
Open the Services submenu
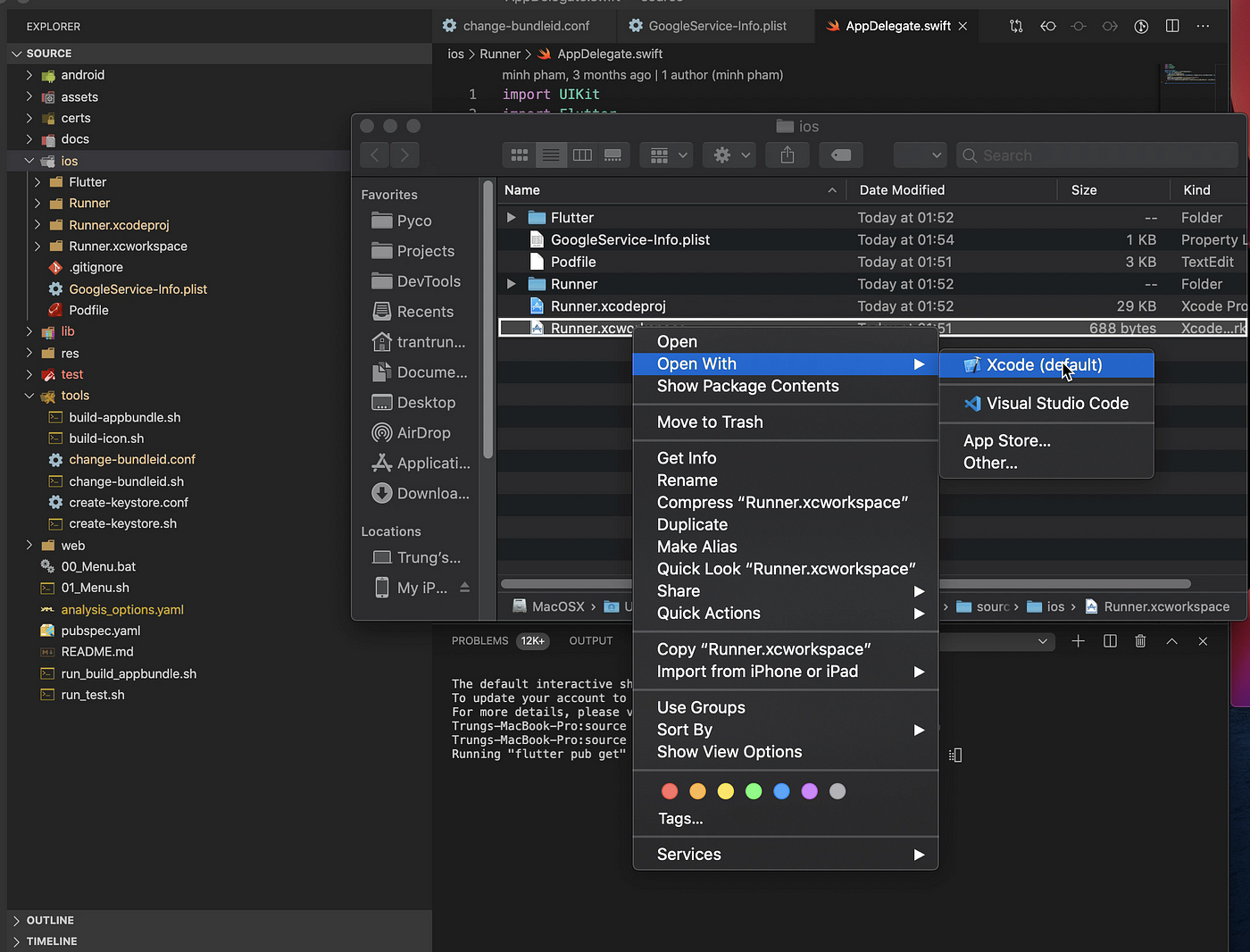[x=785, y=854]
